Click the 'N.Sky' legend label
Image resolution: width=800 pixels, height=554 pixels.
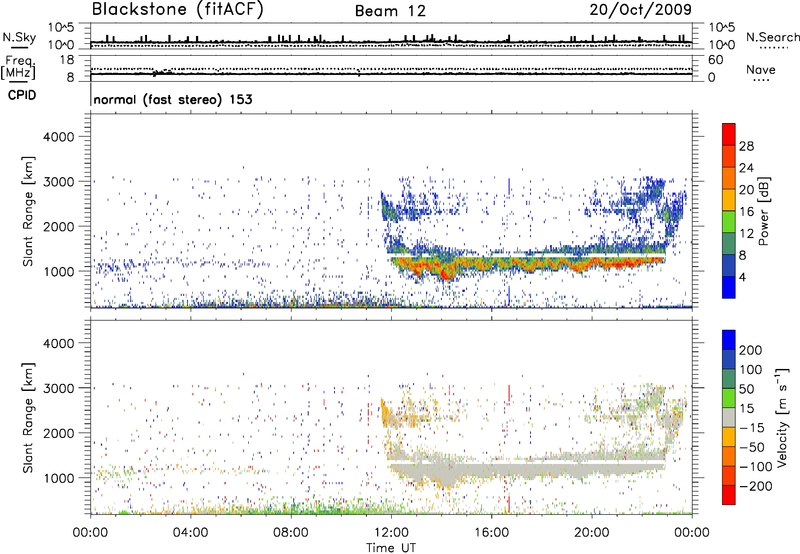click(x=19, y=37)
